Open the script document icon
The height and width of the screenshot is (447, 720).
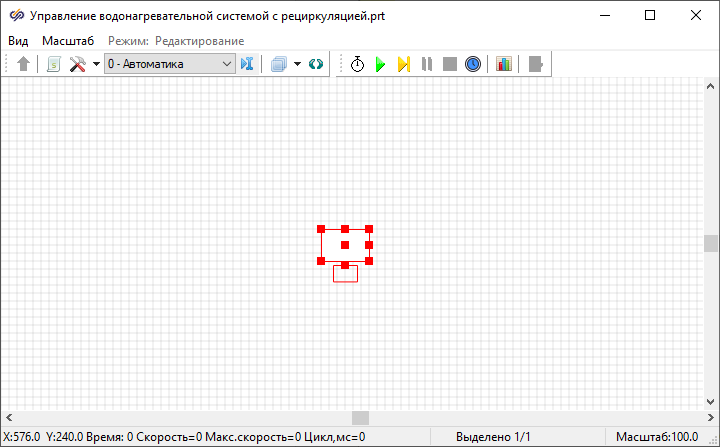(54, 64)
